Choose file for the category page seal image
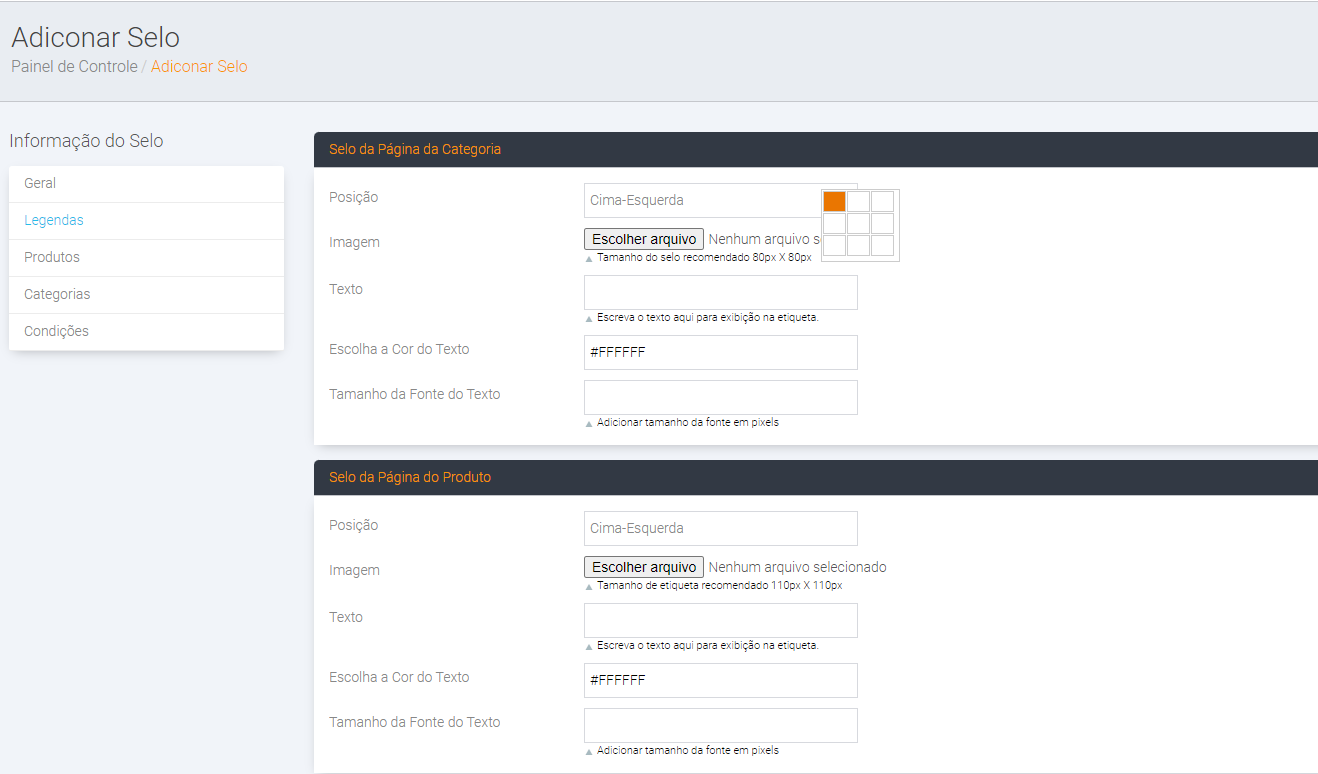Screen dimensions: 1318x774 (644, 239)
